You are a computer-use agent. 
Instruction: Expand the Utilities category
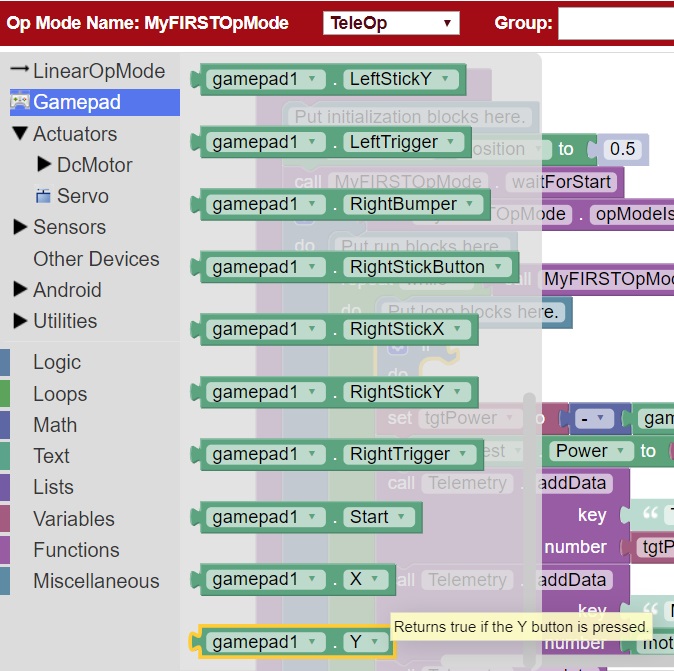click(20, 321)
